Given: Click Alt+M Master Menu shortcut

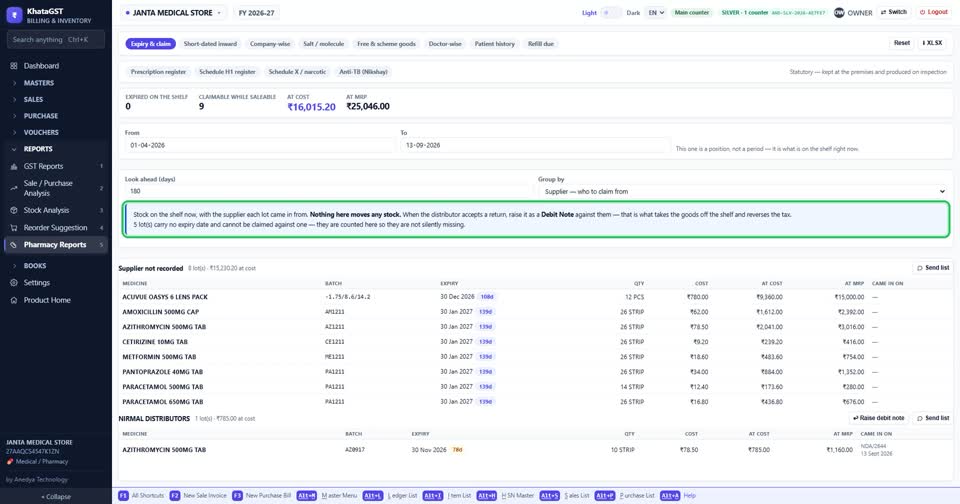Looking at the screenshot, I should [327, 495].
